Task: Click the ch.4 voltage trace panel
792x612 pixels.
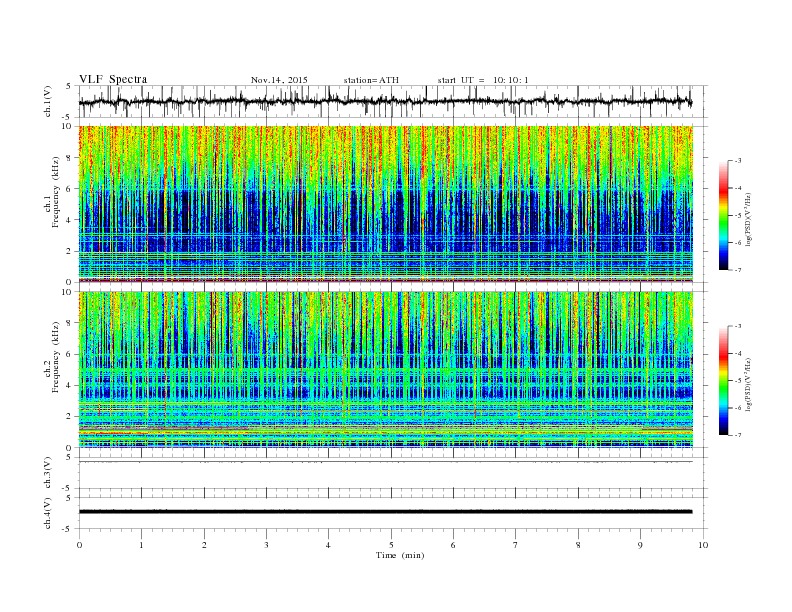Action: 393,513
